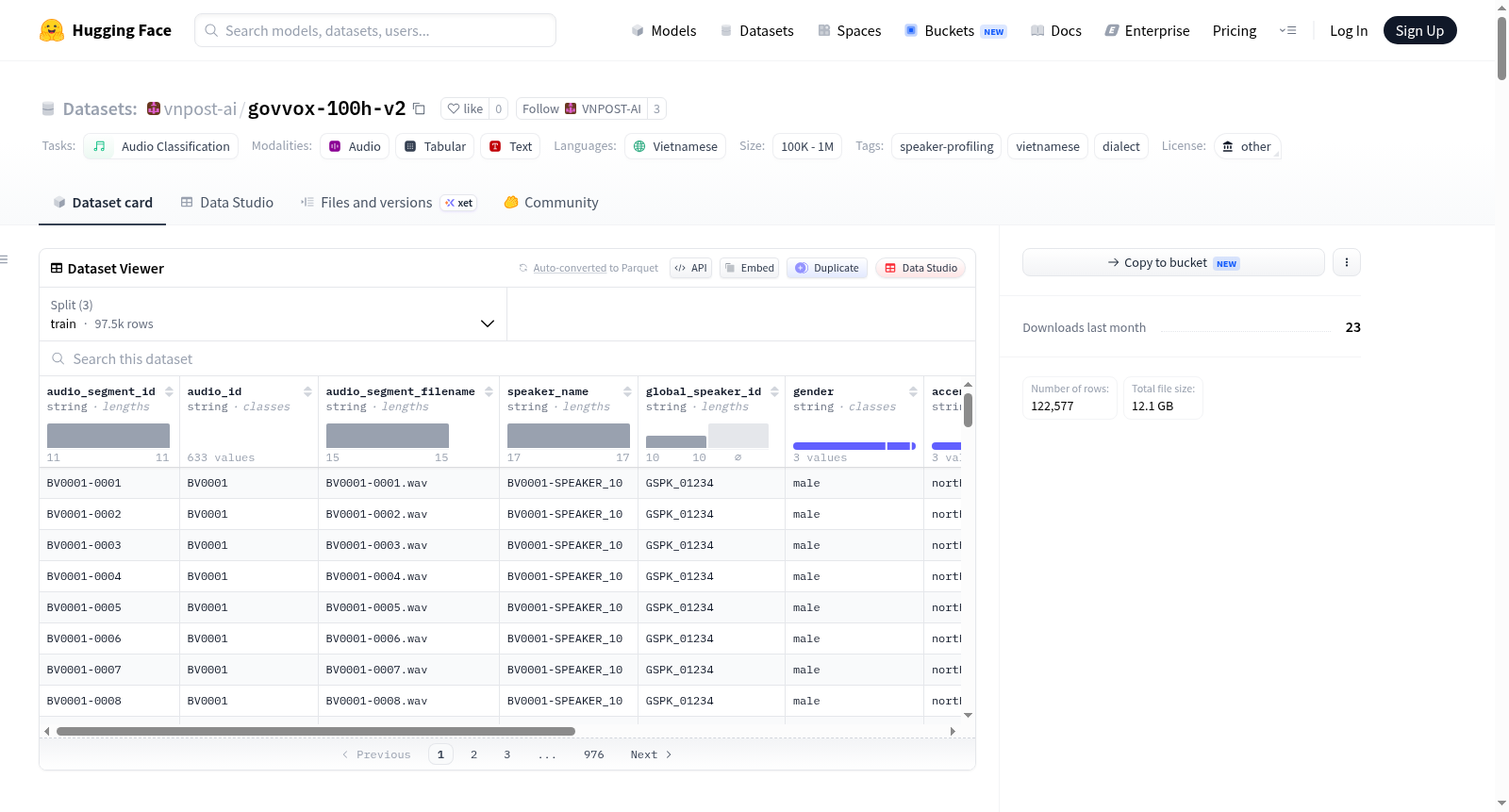Select the Audio Classification task tag
The image size is (1509, 812).
(x=160, y=146)
